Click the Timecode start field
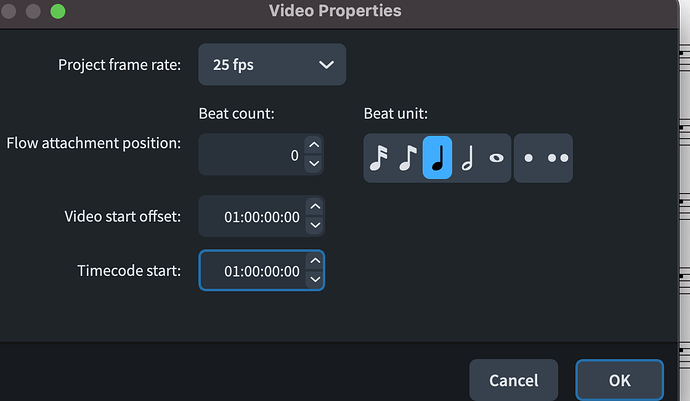Viewport: 690px width, 401px height. pyautogui.click(x=252, y=271)
